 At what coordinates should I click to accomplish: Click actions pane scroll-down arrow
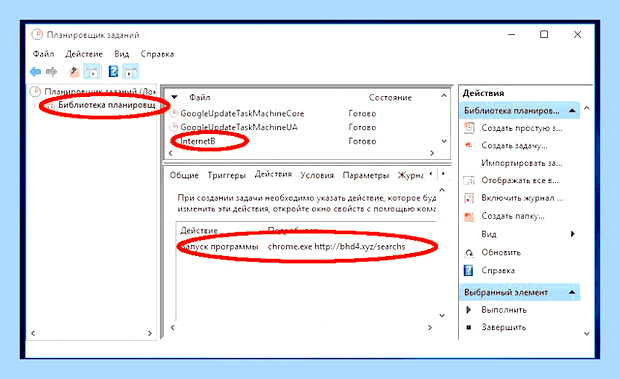(587, 334)
